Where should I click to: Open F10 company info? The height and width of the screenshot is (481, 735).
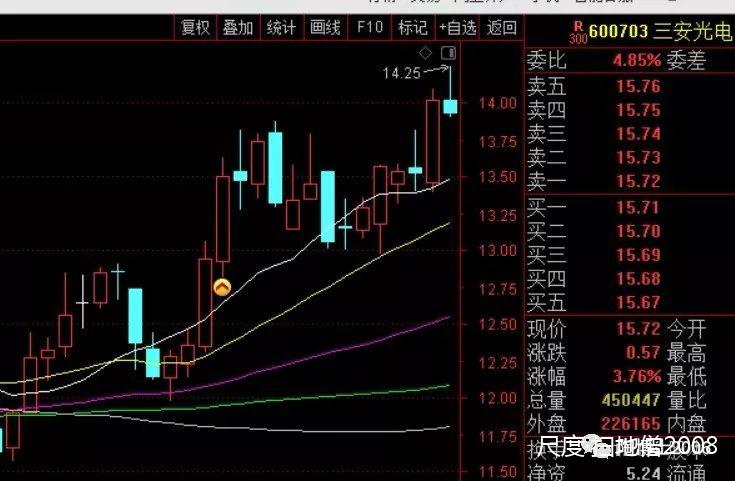pyautogui.click(x=369, y=27)
